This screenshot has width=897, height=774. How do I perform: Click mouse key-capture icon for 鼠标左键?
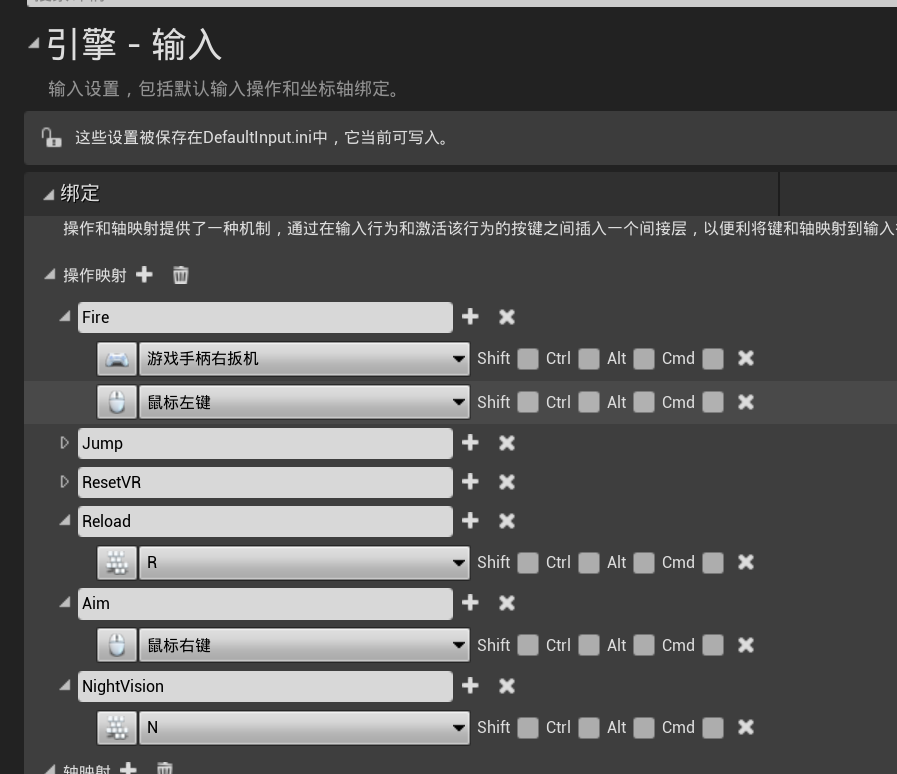click(117, 402)
